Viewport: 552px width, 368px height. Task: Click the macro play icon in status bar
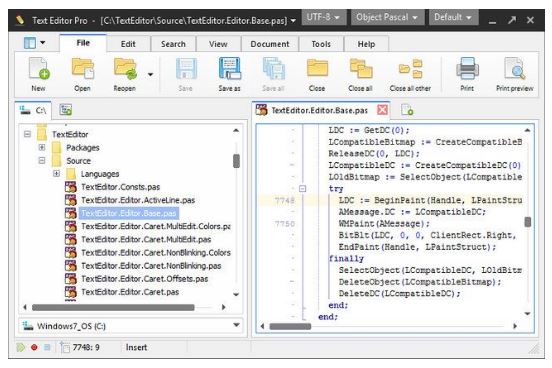21,348
